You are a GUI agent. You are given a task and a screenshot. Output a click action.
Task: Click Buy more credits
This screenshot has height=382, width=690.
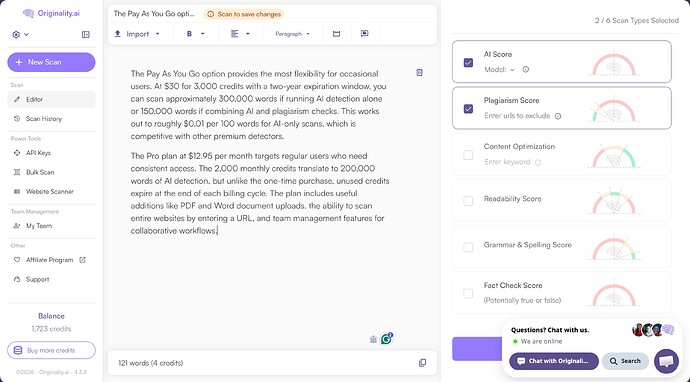click(51, 350)
